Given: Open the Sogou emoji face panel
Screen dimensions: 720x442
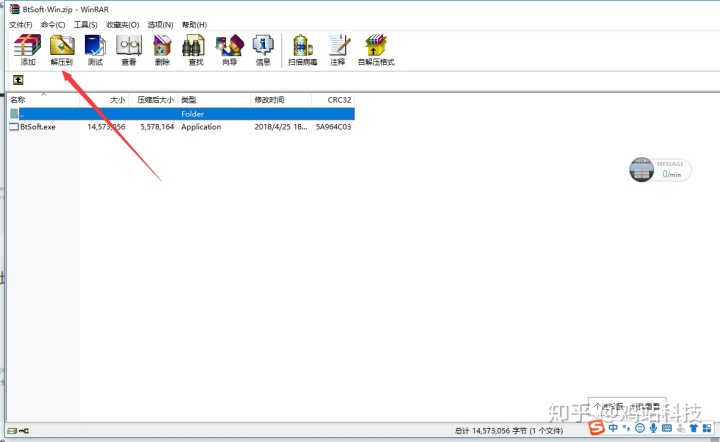Looking at the screenshot, I should click(x=640, y=428).
